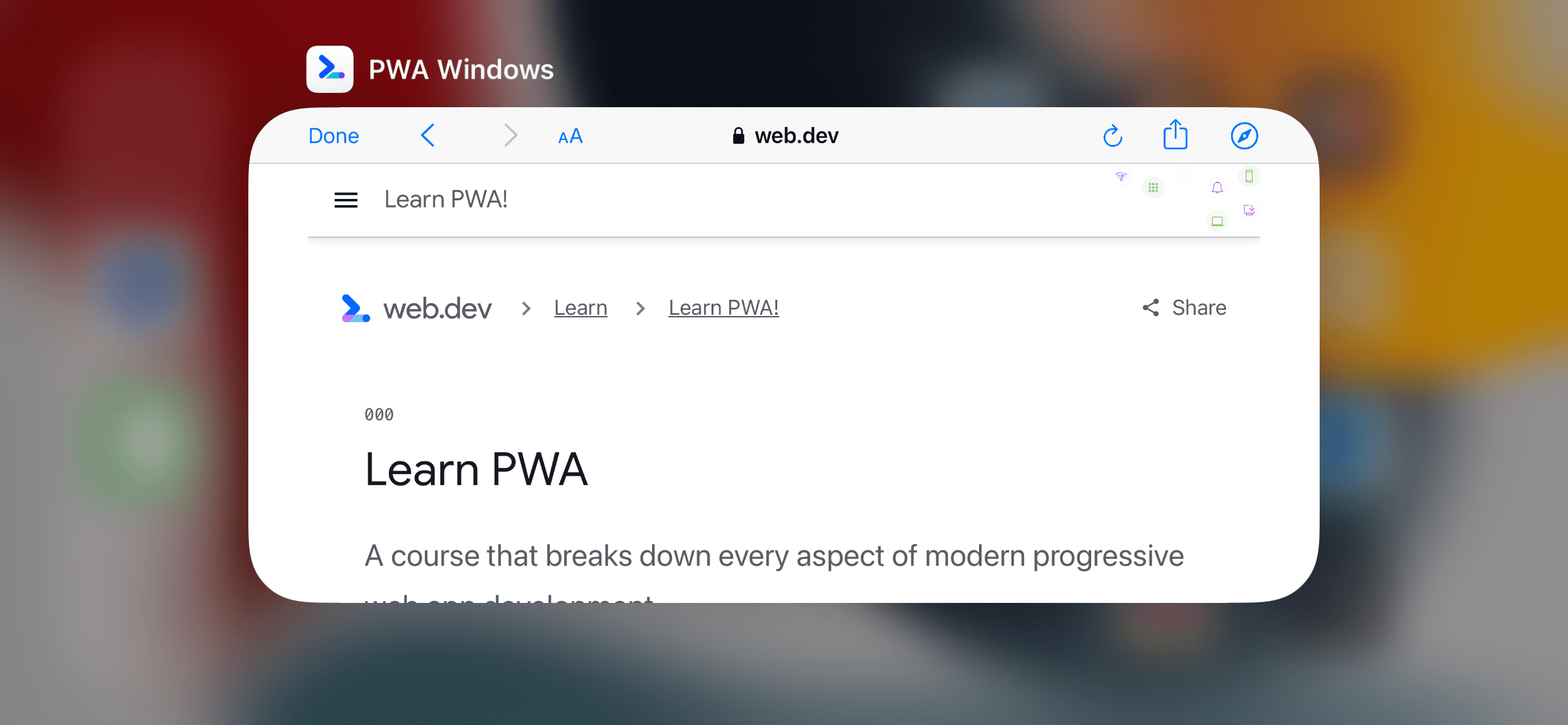The height and width of the screenshot is (725, 1568).
Task: Click the grid/apps icon
Action: [1152, 187]
